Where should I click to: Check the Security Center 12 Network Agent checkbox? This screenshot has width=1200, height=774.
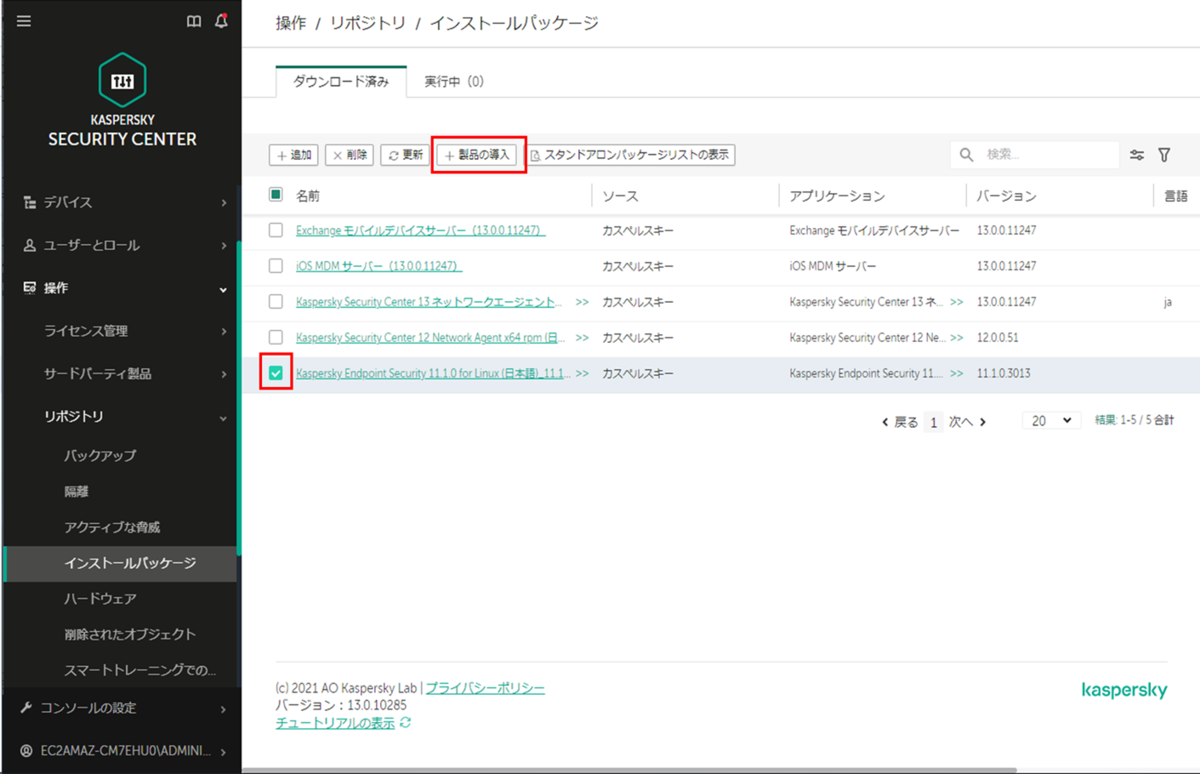tap(276, 338)
